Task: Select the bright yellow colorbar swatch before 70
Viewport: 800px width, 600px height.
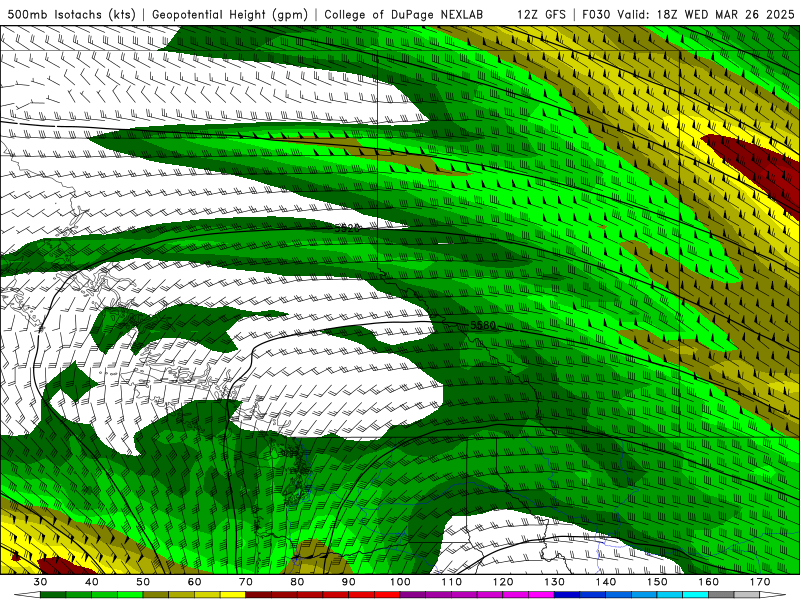Action: (x=233, y=595)
